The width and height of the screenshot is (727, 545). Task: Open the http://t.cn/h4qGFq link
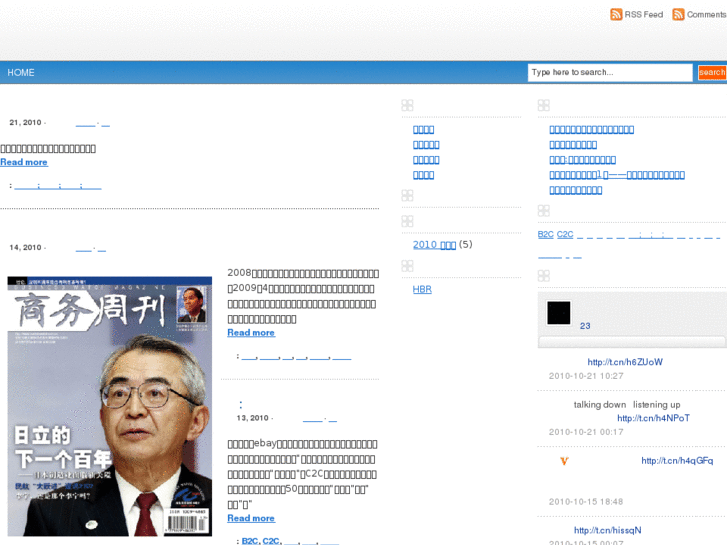[677, 461]
